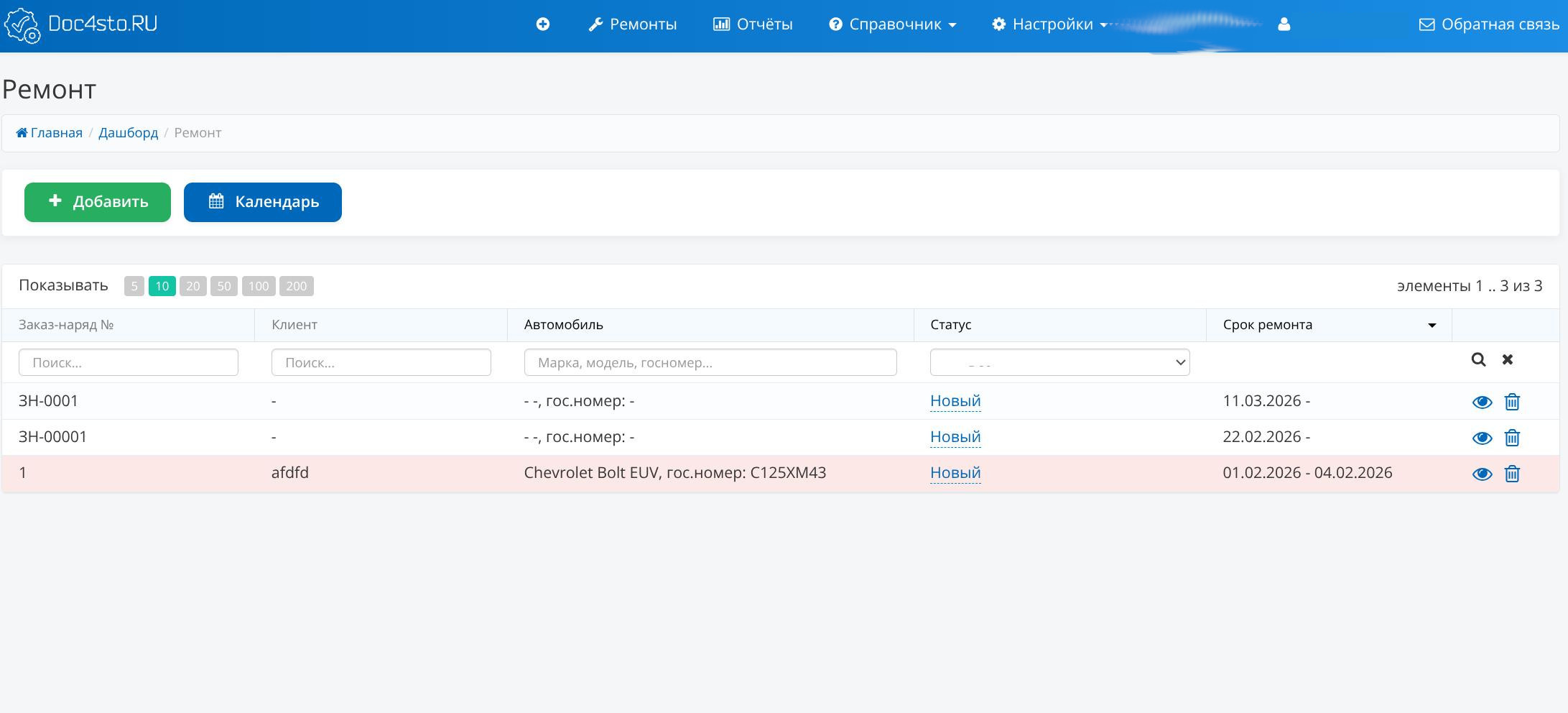Click the Заказ-наряд № search field

[129, 362]
